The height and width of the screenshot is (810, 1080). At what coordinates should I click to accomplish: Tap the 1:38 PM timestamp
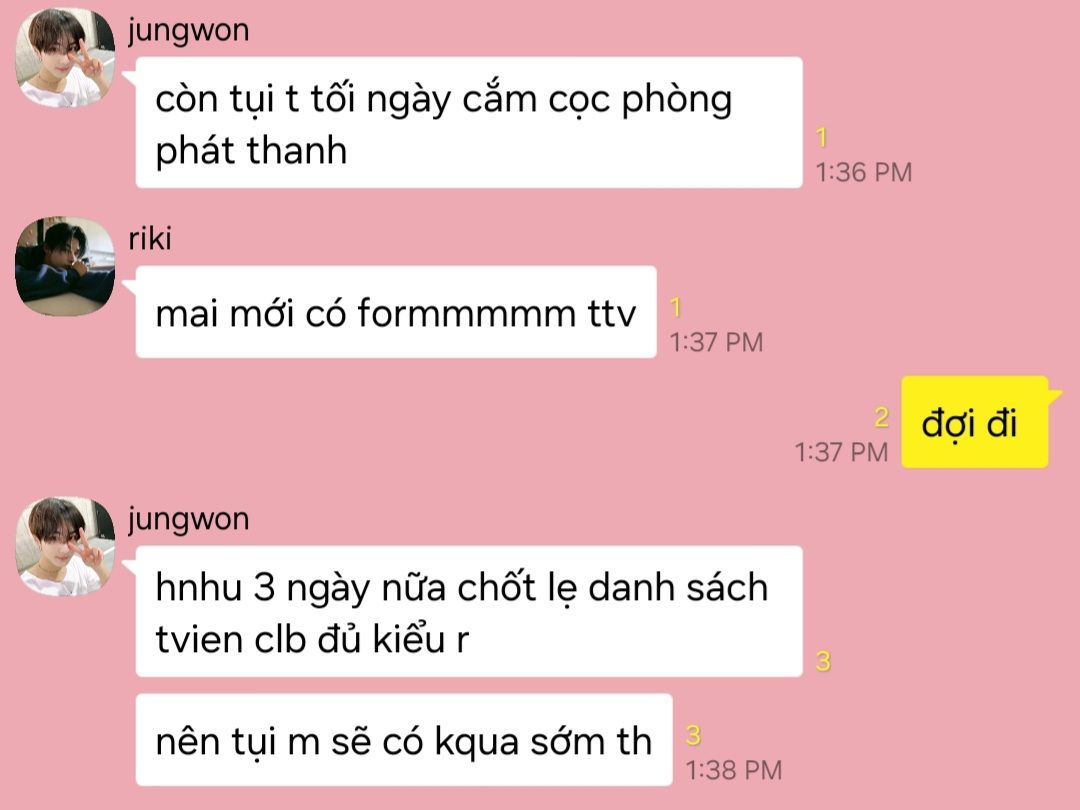pos(734,770)
